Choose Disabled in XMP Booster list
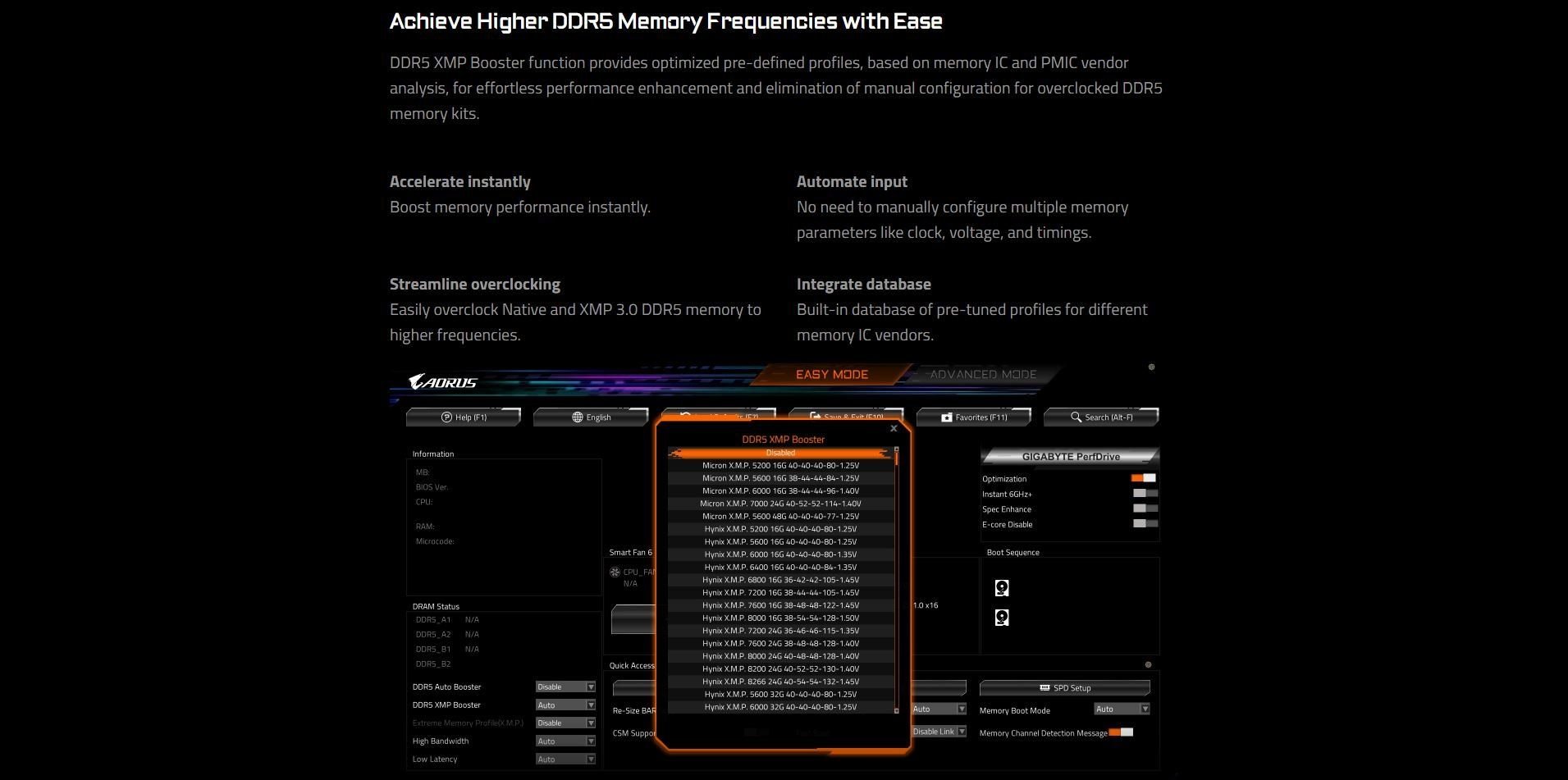Image resolution: width=1568 pixels, height=780 pixels. [780, 453]
